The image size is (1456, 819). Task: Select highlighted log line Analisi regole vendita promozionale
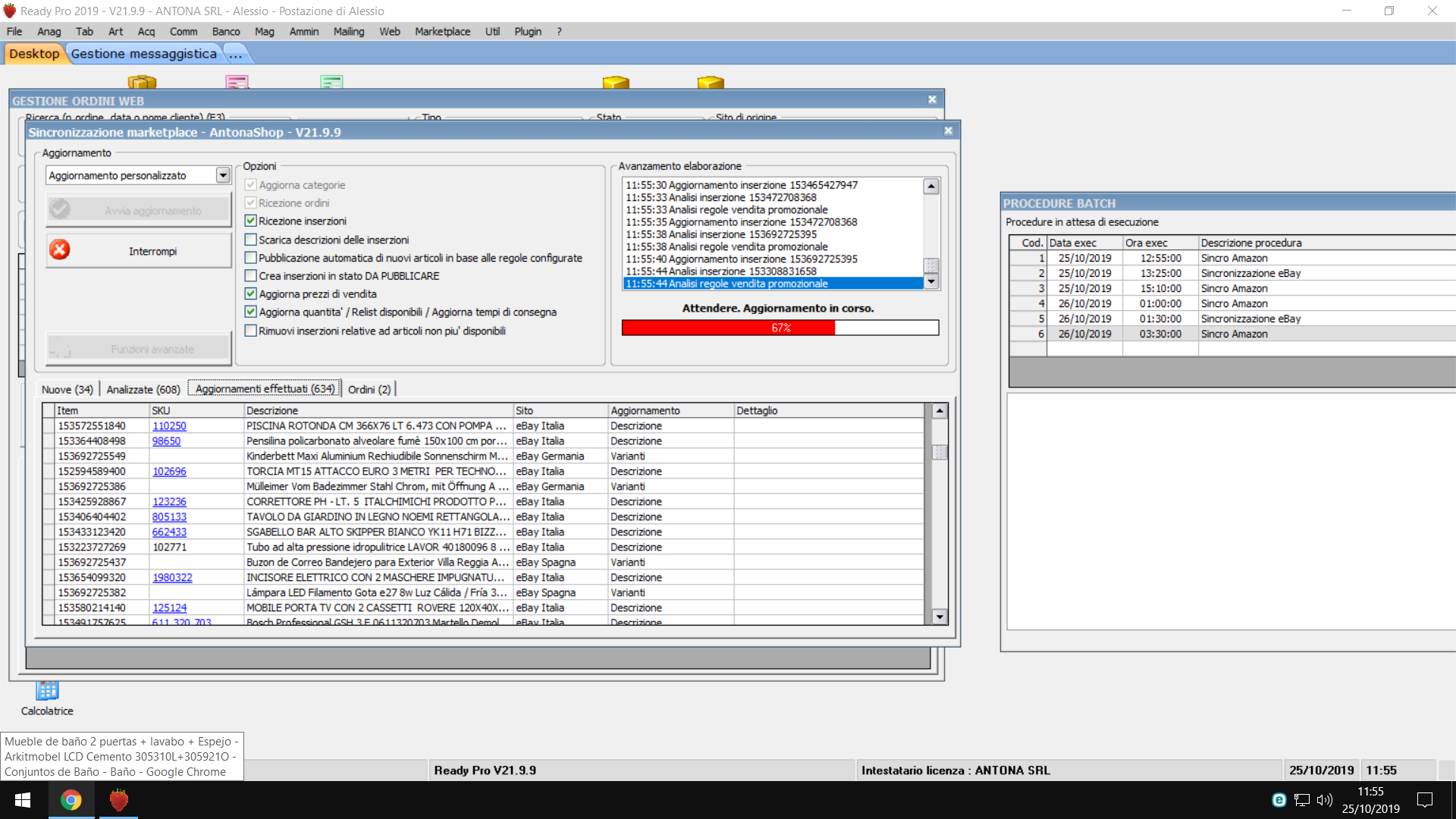tap(773, 284)
